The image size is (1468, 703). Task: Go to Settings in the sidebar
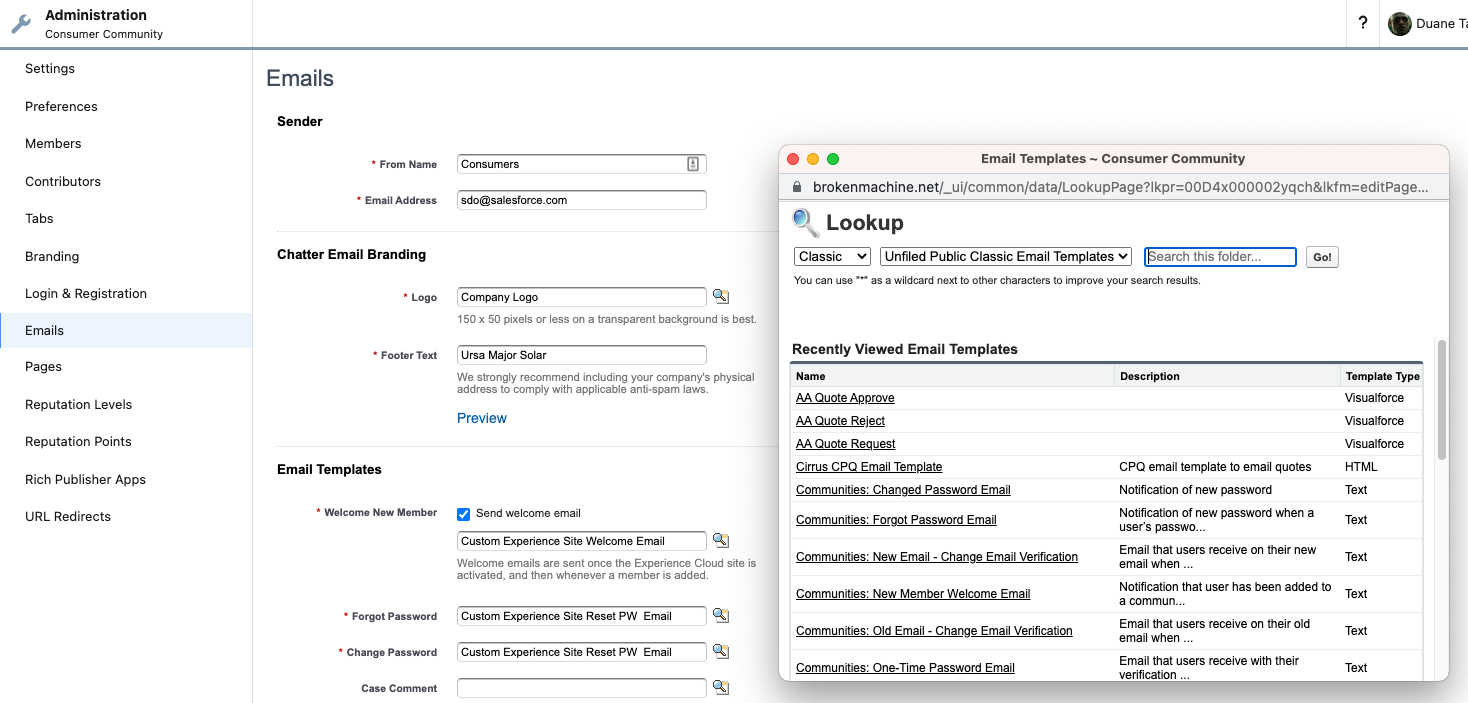pyautogui.click(x=50, y=69)
